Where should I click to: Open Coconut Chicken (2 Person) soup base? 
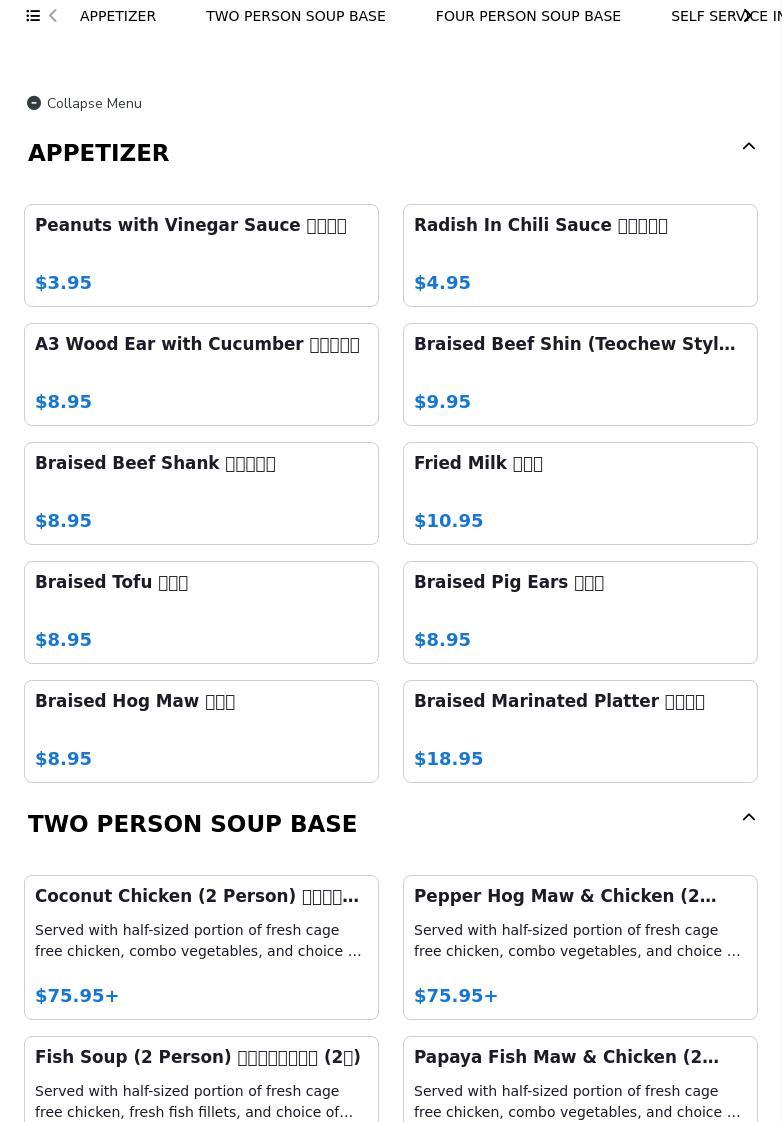click(201, 947)
